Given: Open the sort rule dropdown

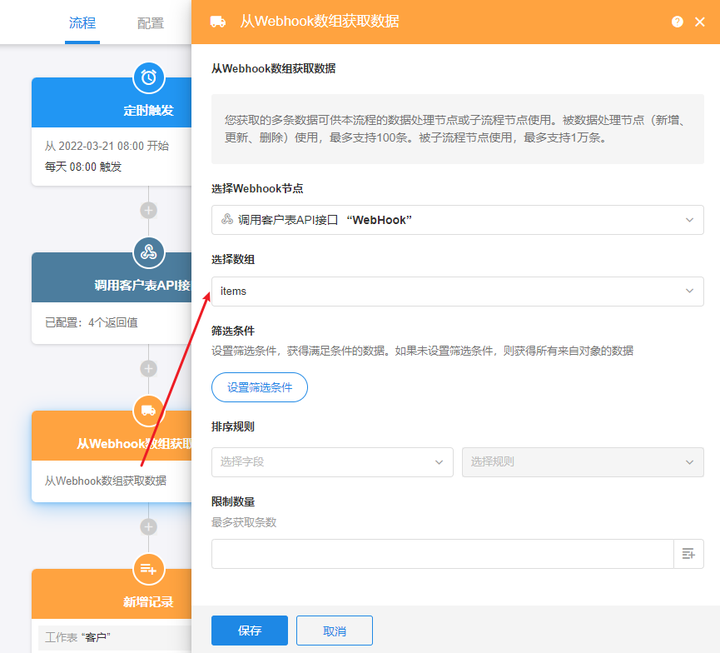Looking at the screenshot, I should click(x=583, y=462).
